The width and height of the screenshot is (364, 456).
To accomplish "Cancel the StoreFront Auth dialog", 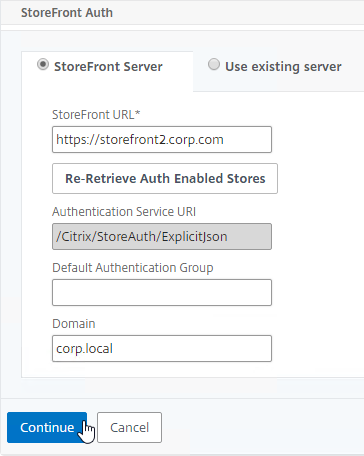I will coord(129,427).
